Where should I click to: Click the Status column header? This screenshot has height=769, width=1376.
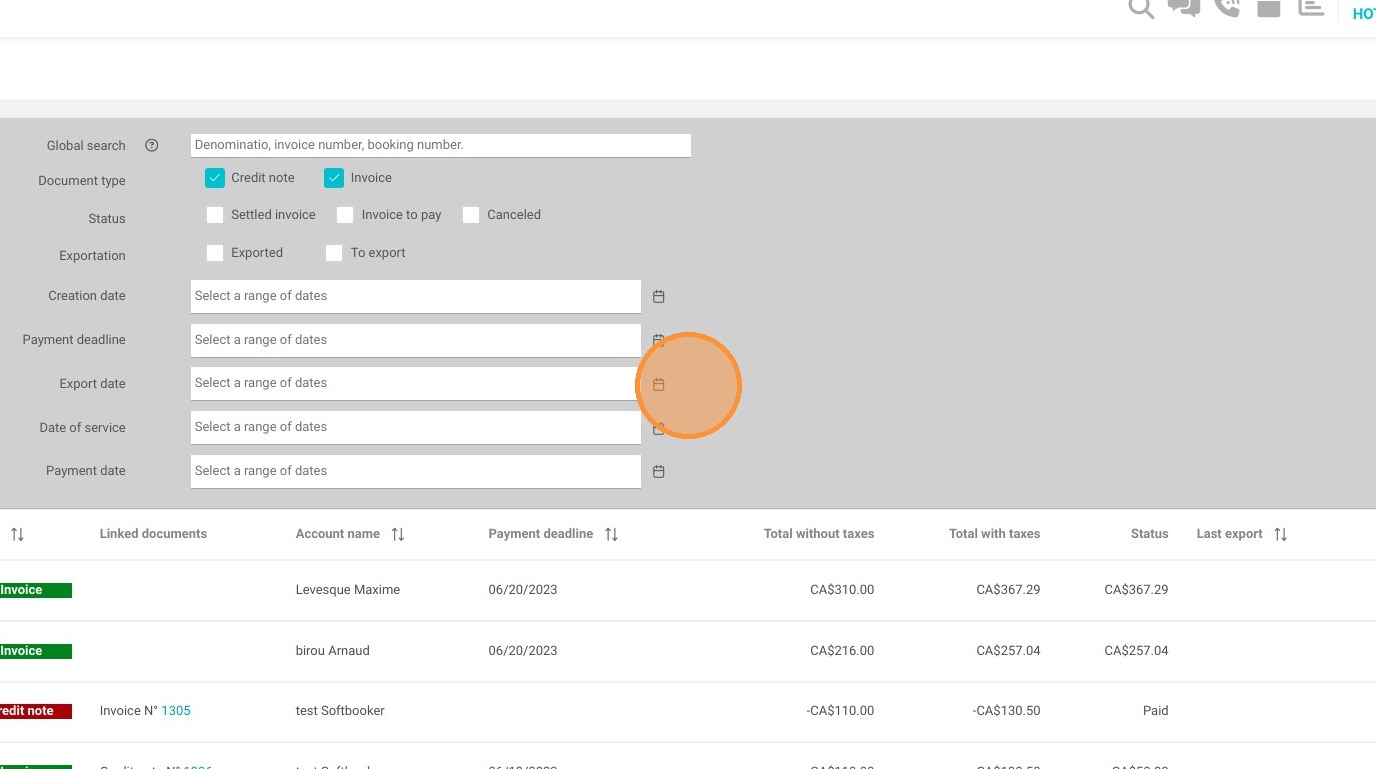[1149, 534]
